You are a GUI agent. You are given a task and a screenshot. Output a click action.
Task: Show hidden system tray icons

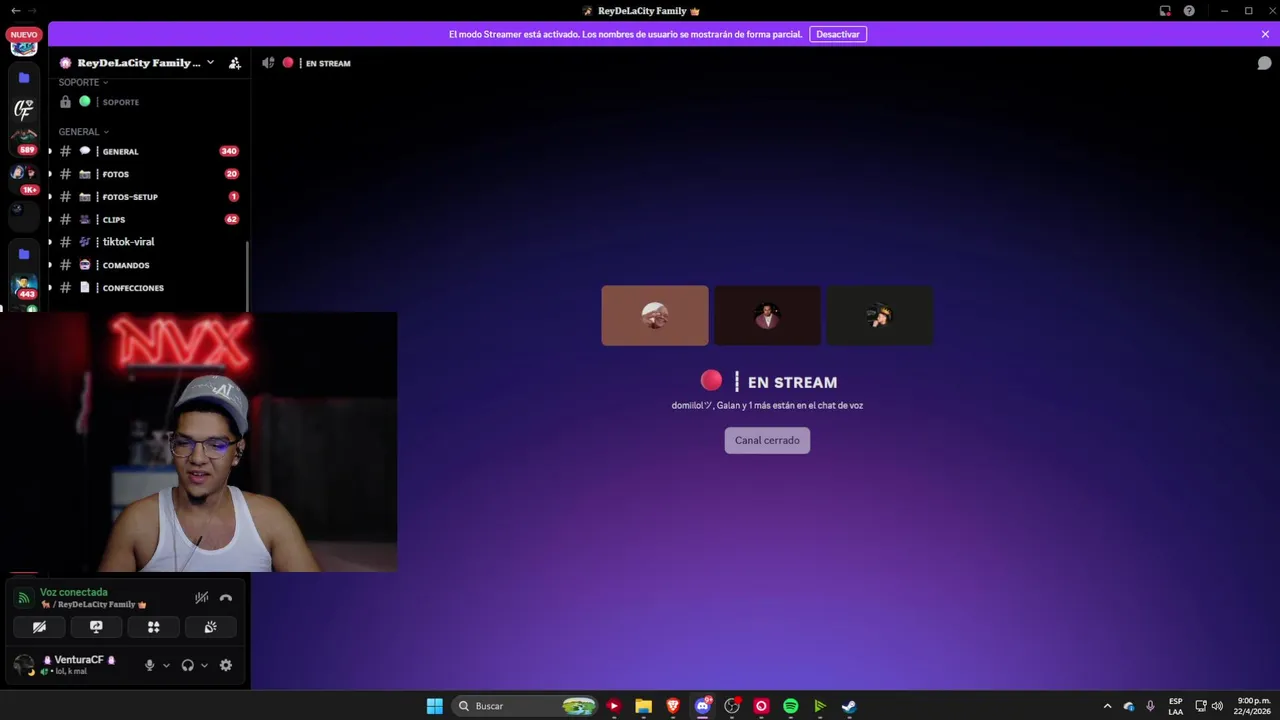point(1107,706)
